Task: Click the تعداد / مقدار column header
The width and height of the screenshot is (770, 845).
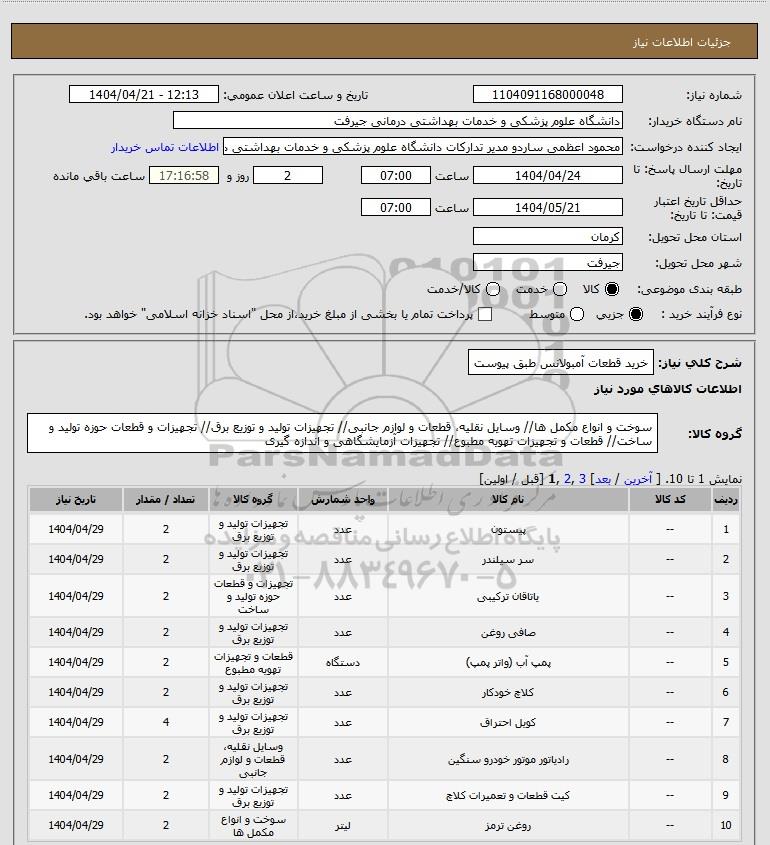Action: (165, 500)
